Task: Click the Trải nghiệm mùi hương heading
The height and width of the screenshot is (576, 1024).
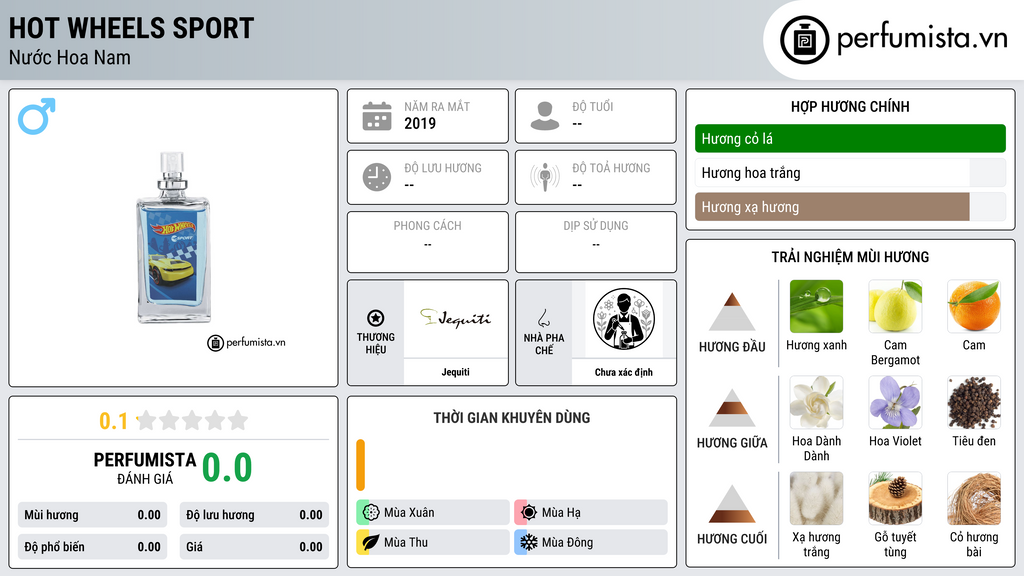Action: tap(850, 257)
